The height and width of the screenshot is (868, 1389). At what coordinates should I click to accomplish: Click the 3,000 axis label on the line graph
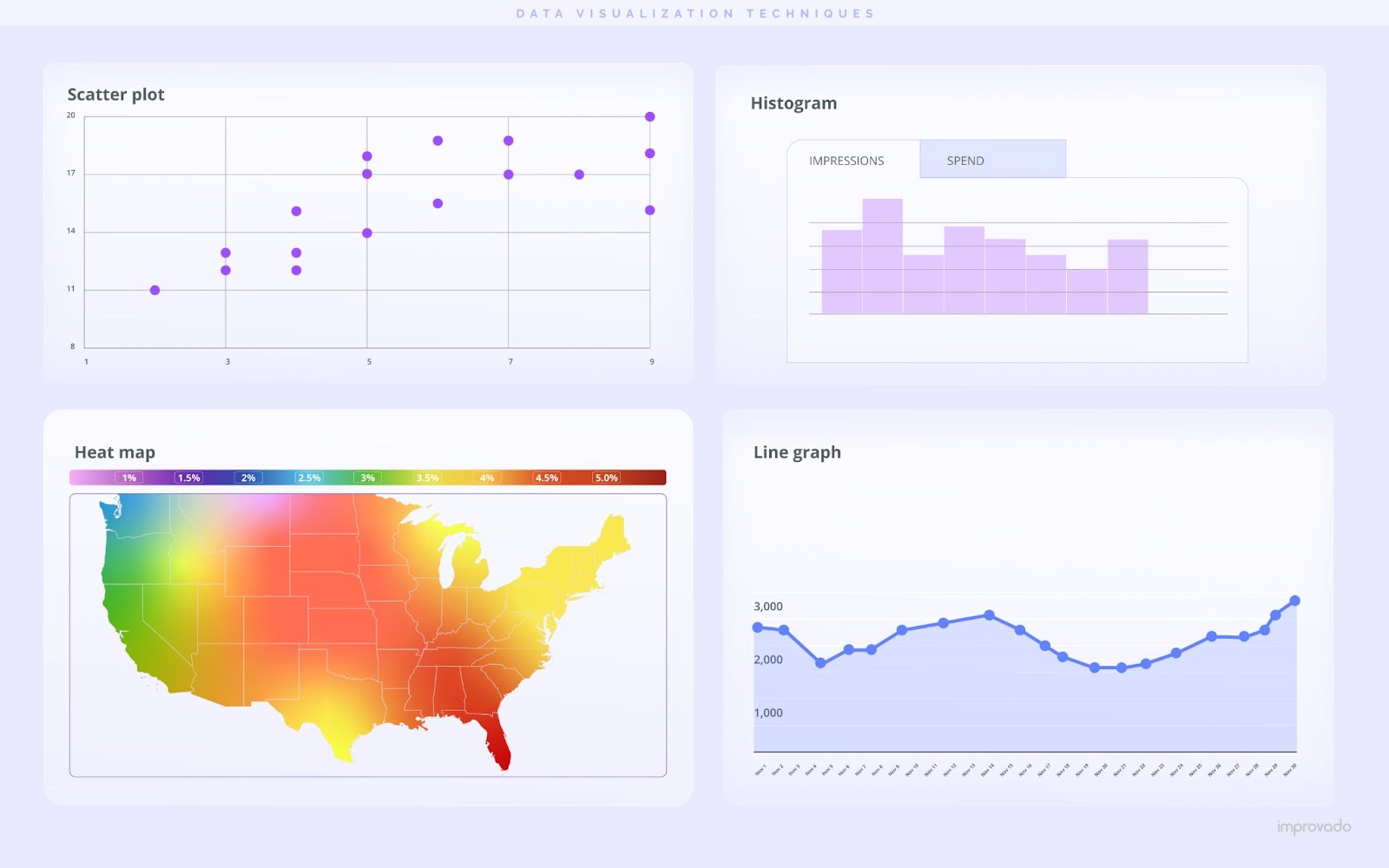pyautogui.click(x=767, y=608)
